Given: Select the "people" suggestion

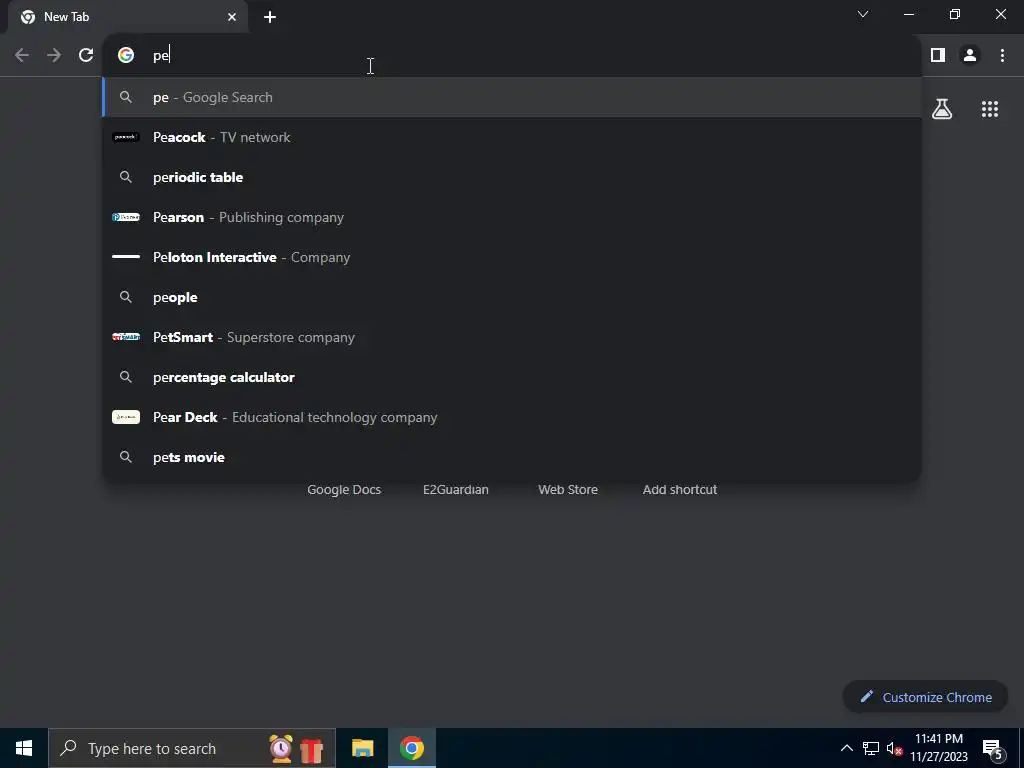Looking at the screenshot, I should pos(512,297).
